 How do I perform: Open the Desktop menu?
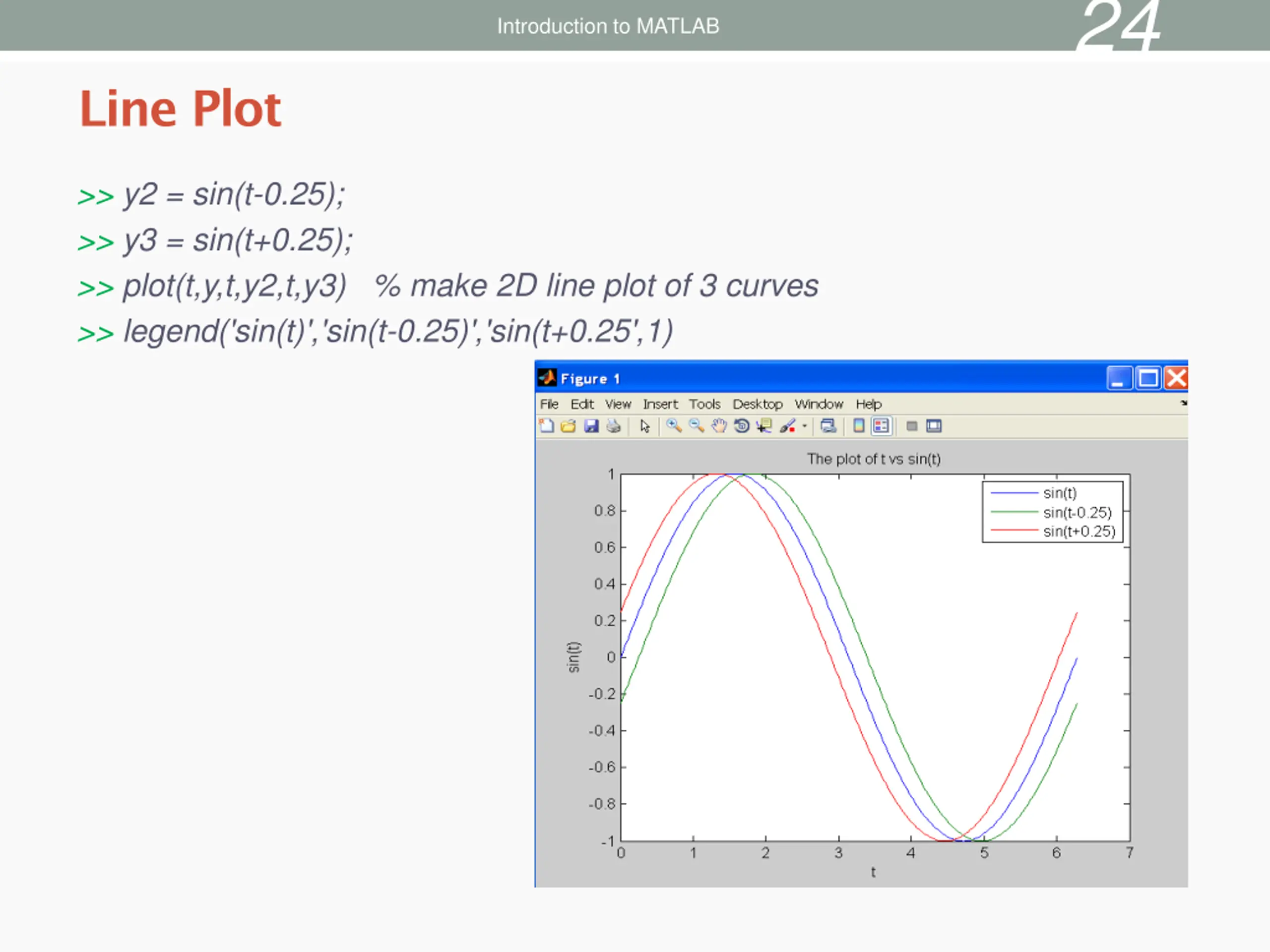click(758, 404)
